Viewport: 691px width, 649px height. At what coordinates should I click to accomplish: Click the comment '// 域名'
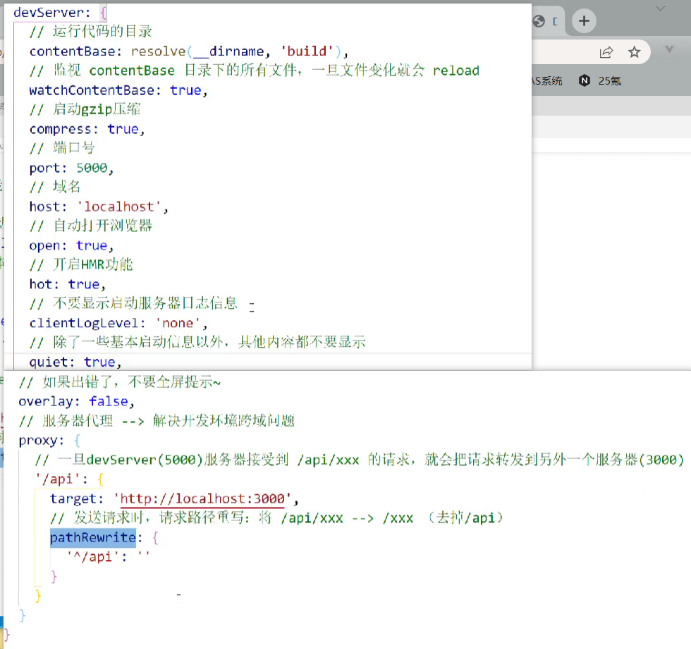coord(55,186)
